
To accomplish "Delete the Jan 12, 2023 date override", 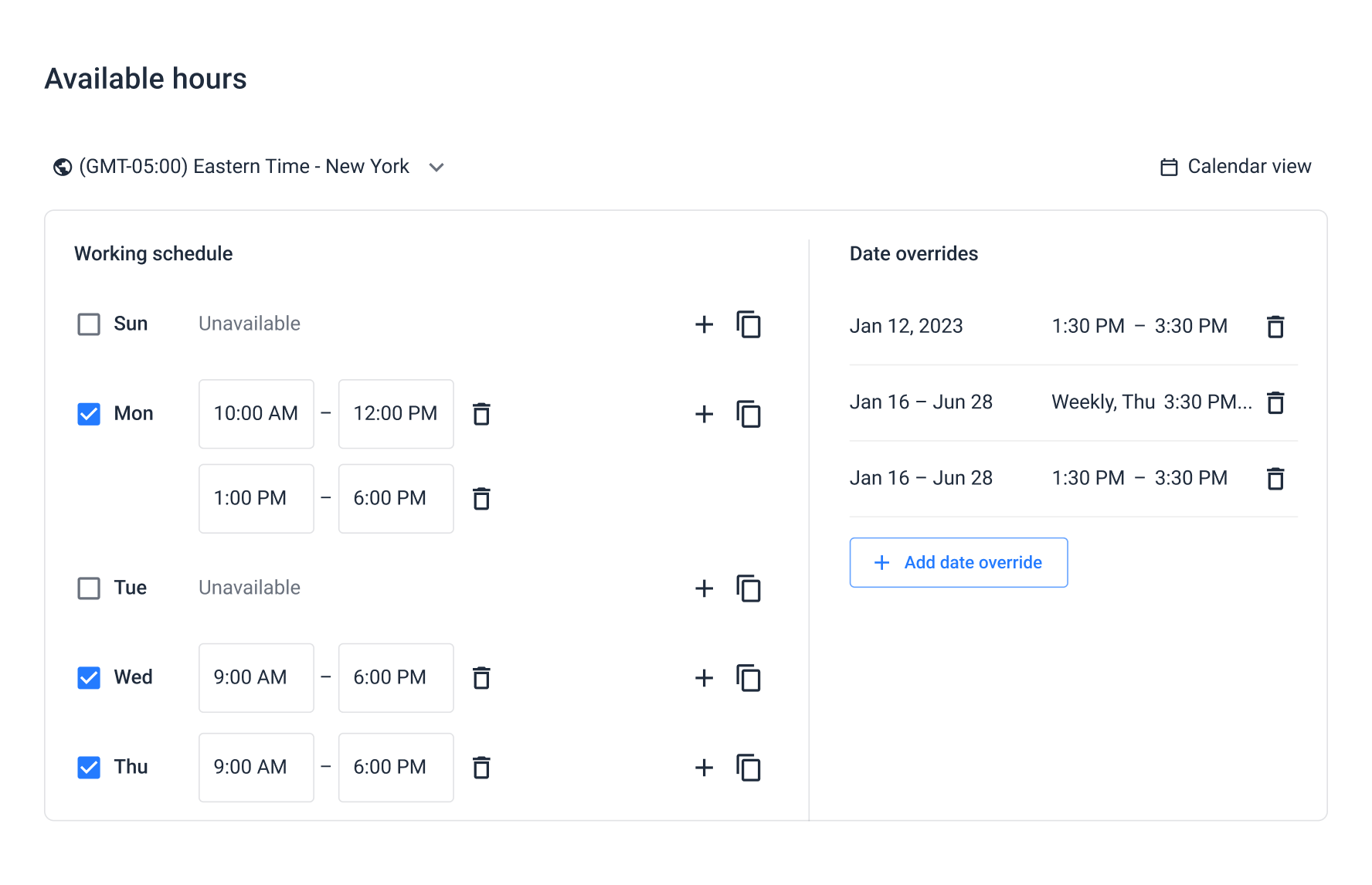I will click(1275, 327).
